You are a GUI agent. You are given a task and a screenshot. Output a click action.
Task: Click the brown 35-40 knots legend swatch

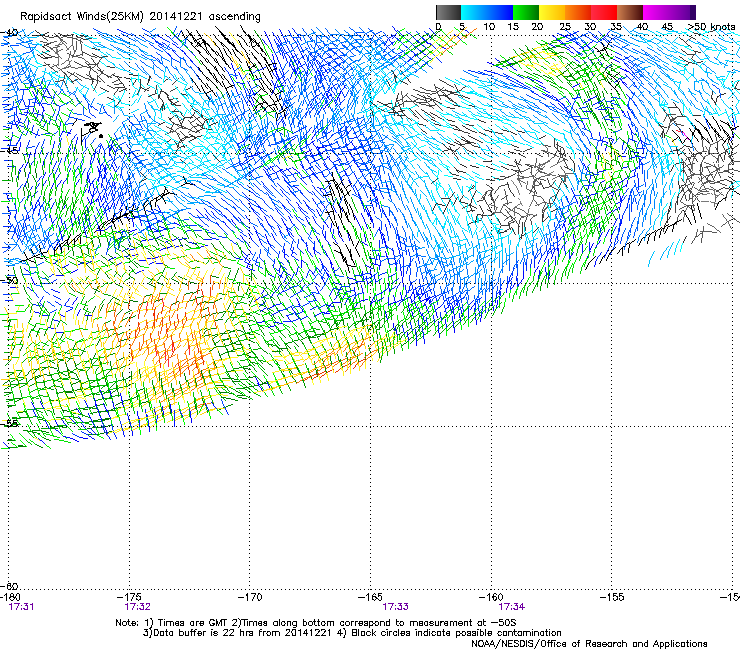[630, 12]
